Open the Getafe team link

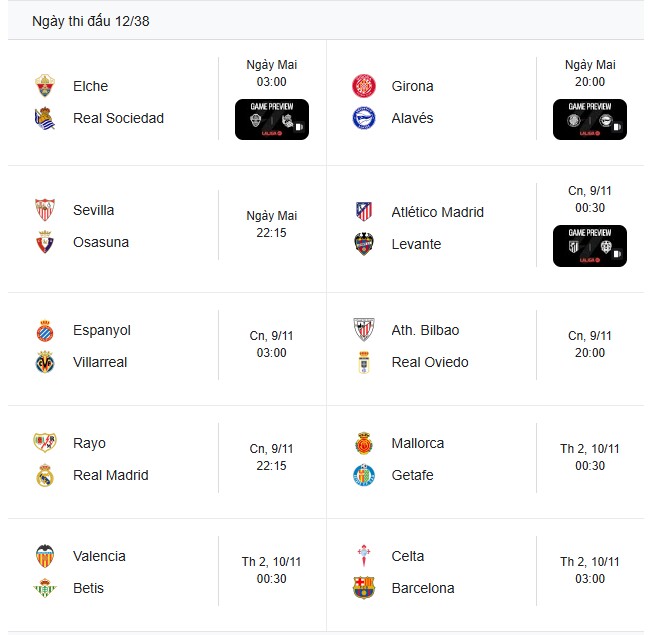[x=412, y=475]
